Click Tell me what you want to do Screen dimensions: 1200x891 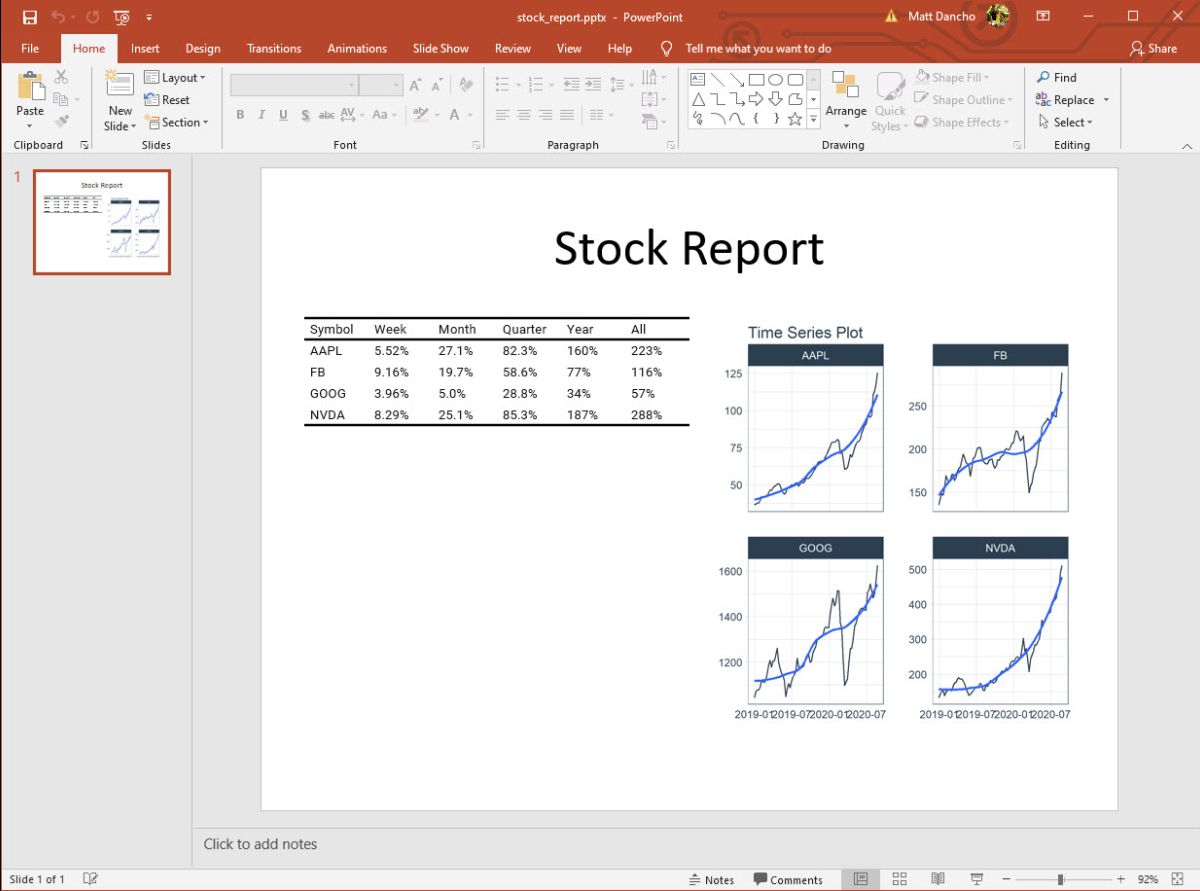[758, 48]
